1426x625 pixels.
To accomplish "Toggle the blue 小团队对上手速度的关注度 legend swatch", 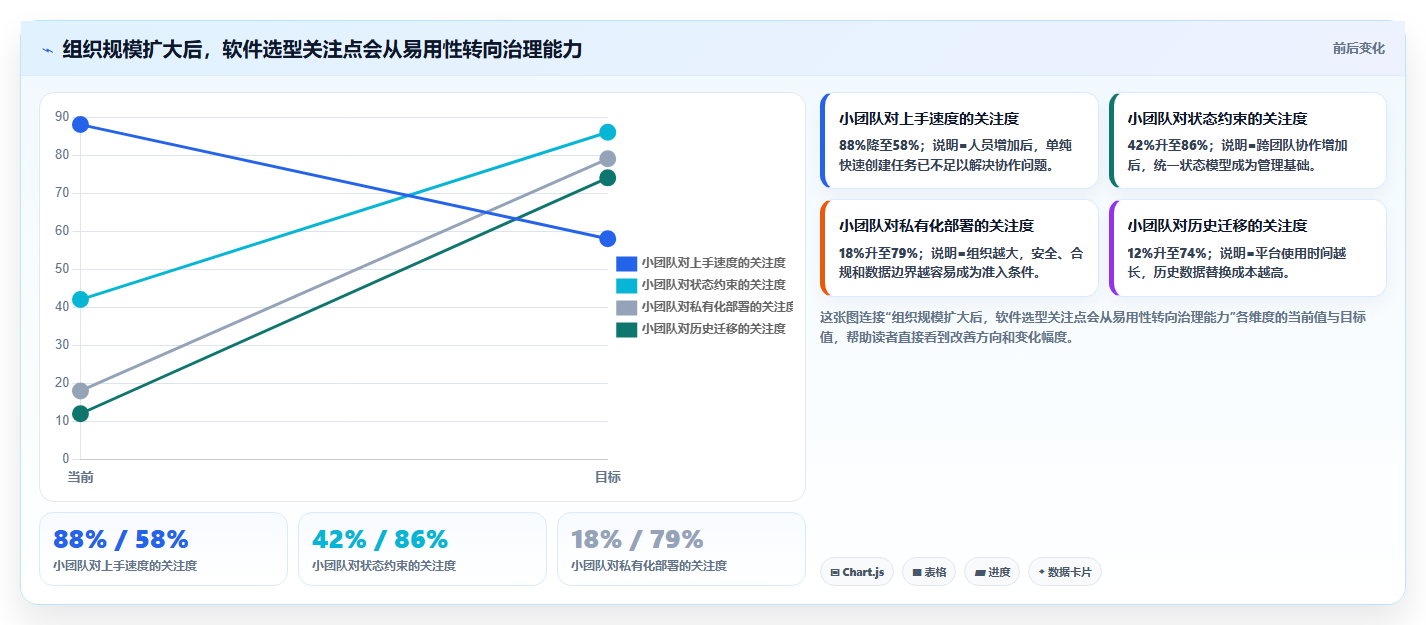I will tap(626, 263).
